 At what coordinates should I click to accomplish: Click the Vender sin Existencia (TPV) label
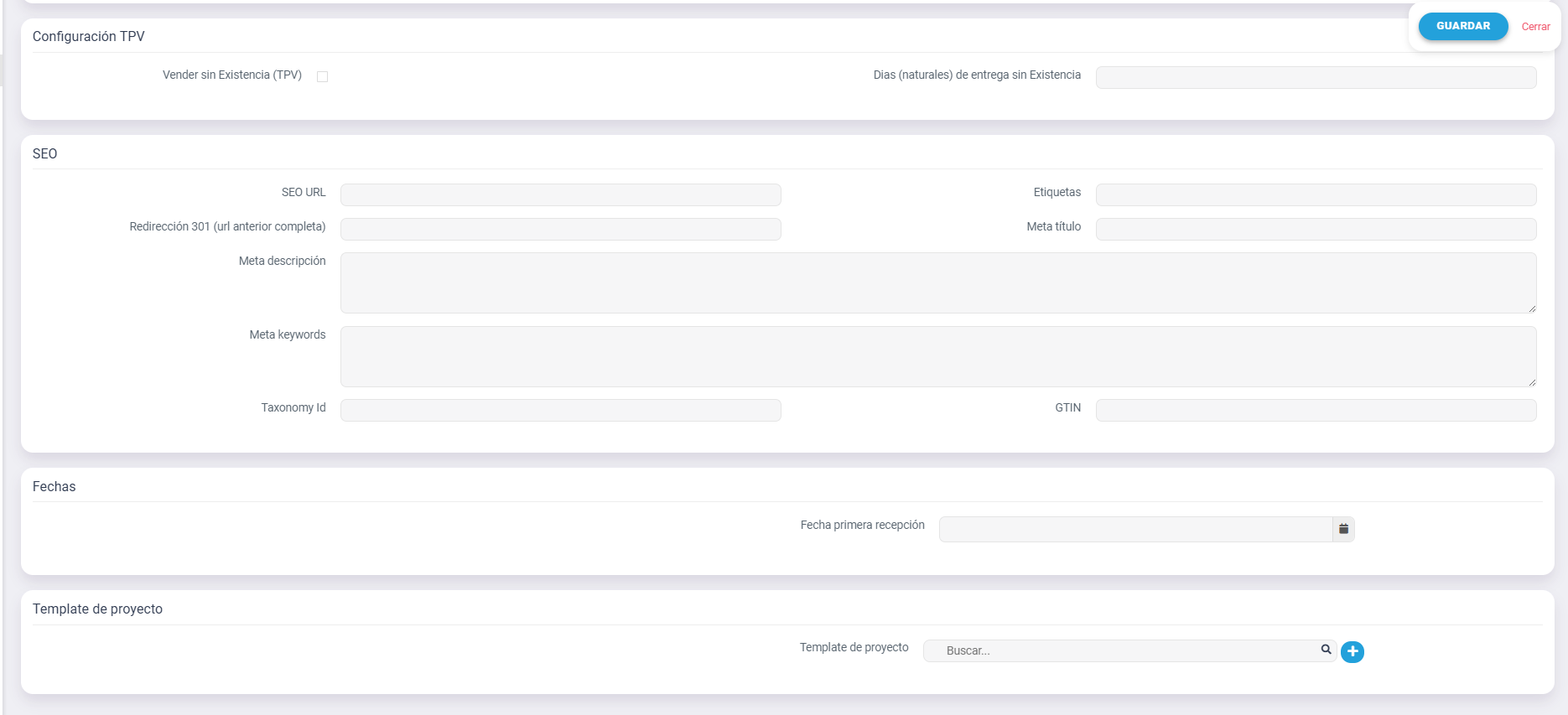232,75
